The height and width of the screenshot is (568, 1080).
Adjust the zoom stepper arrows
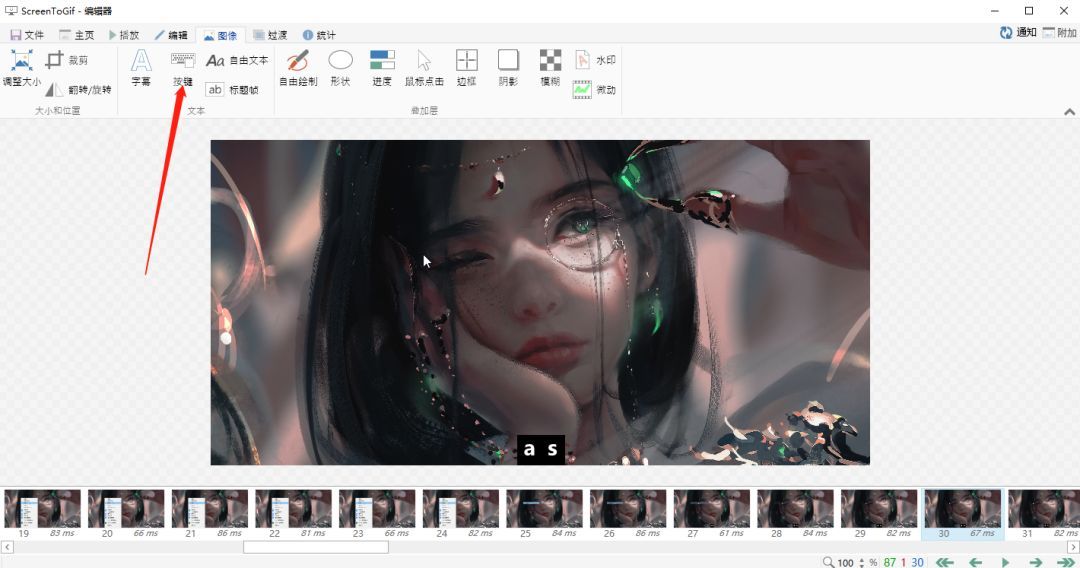point(861,562)
